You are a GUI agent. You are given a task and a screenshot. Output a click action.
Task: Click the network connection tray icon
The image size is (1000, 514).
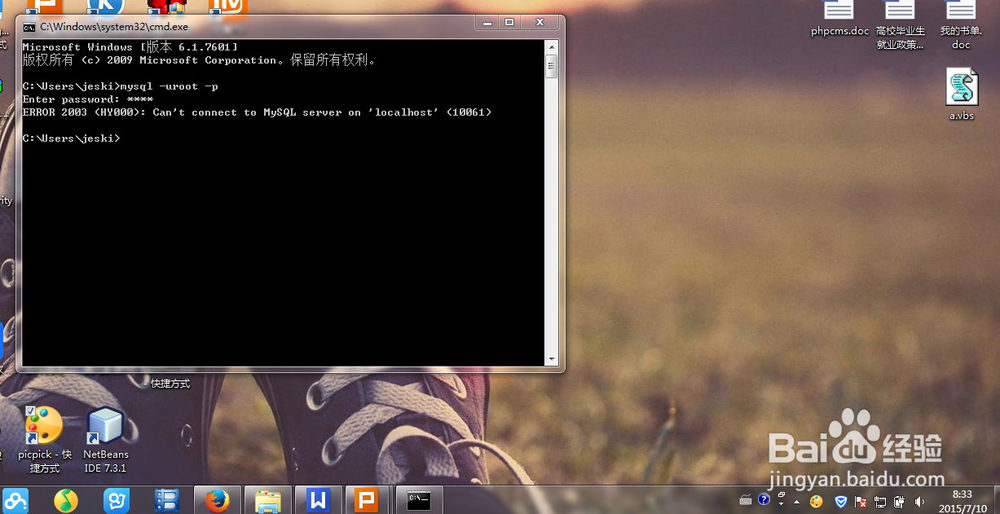tap(880, 502)
